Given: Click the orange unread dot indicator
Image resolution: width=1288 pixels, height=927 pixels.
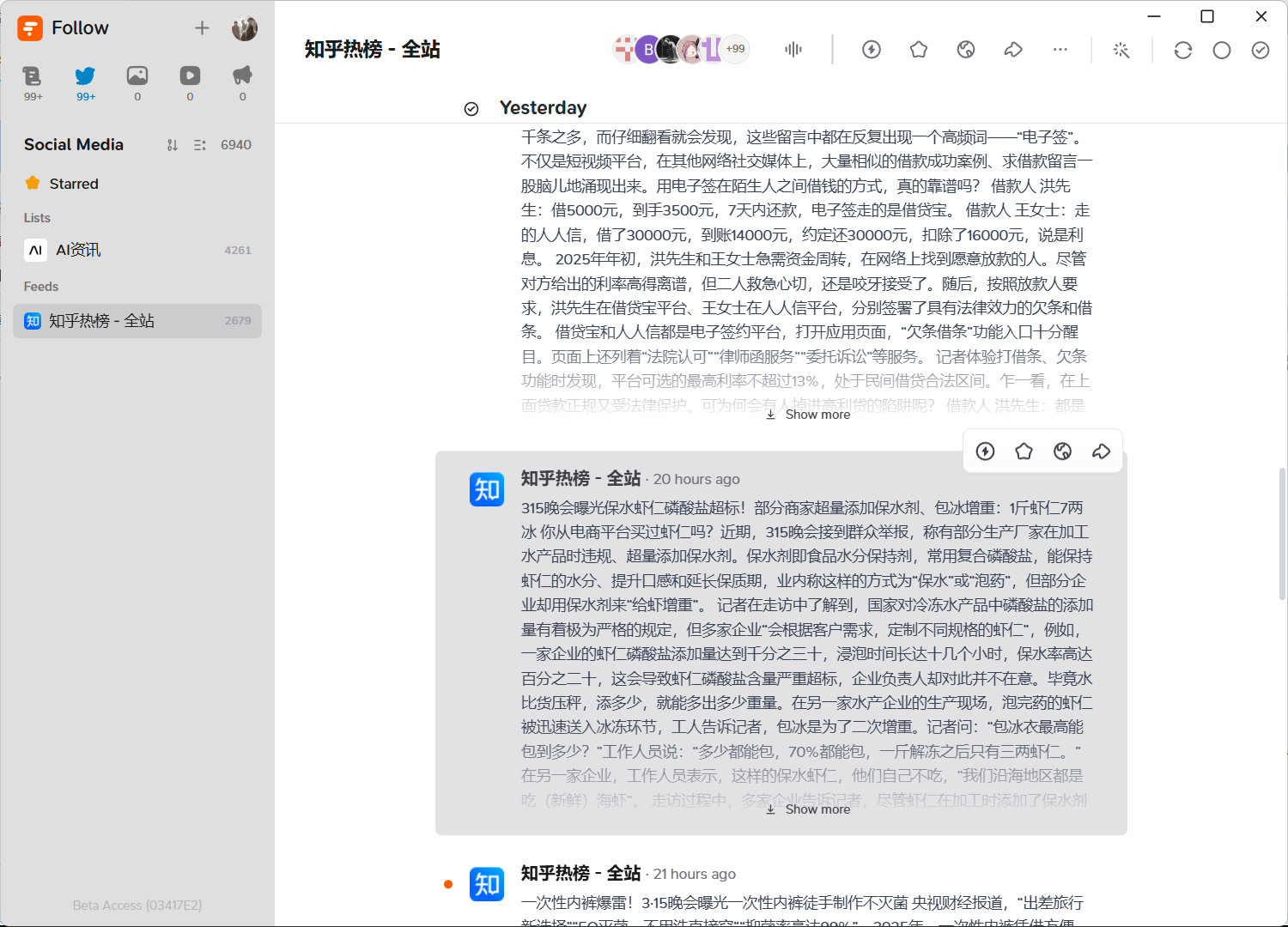Looking at the screenshot, I should [448, 884].
